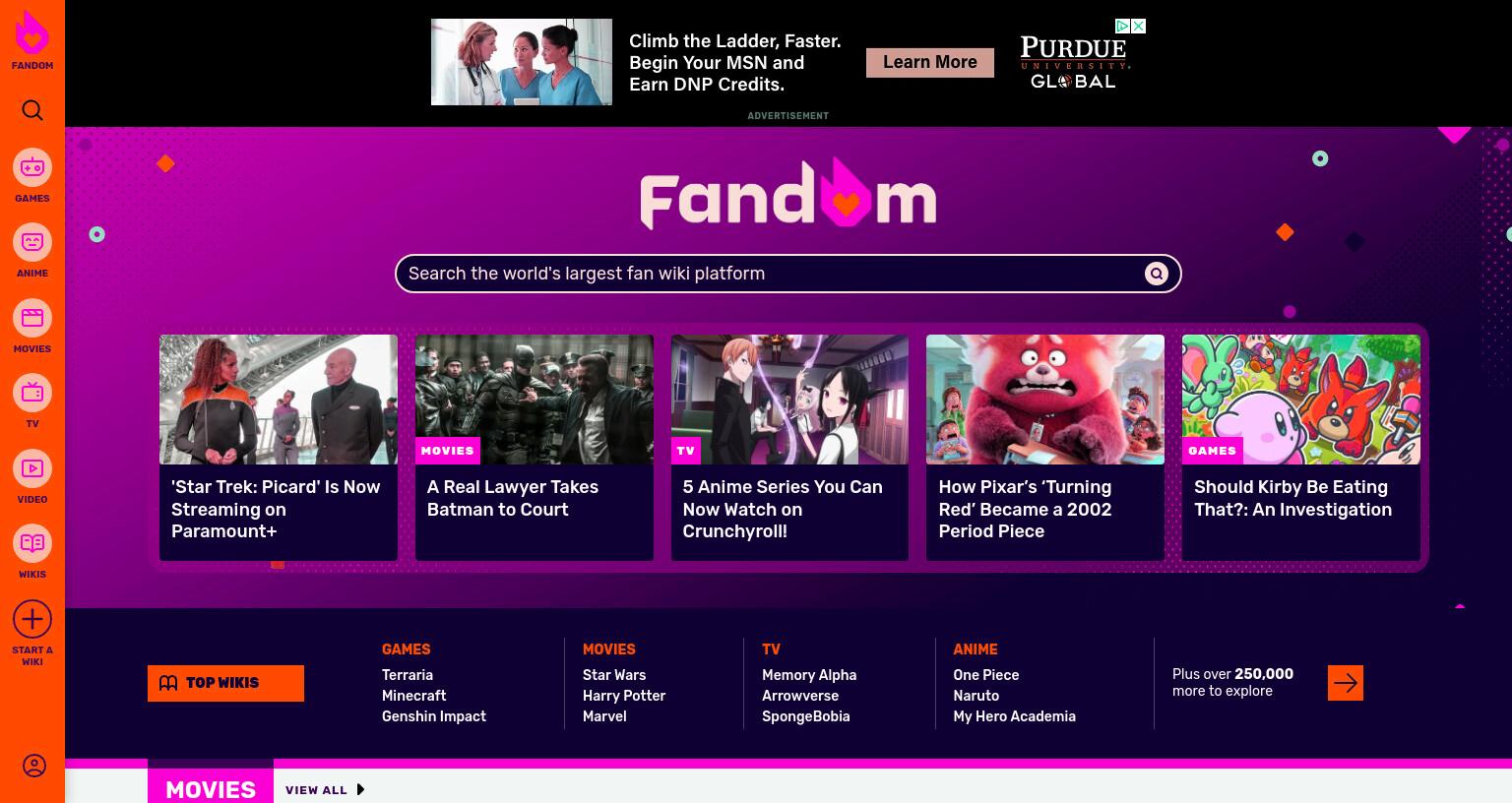
Task: Click the large Fandom logo in header
Action: point(787,195)
